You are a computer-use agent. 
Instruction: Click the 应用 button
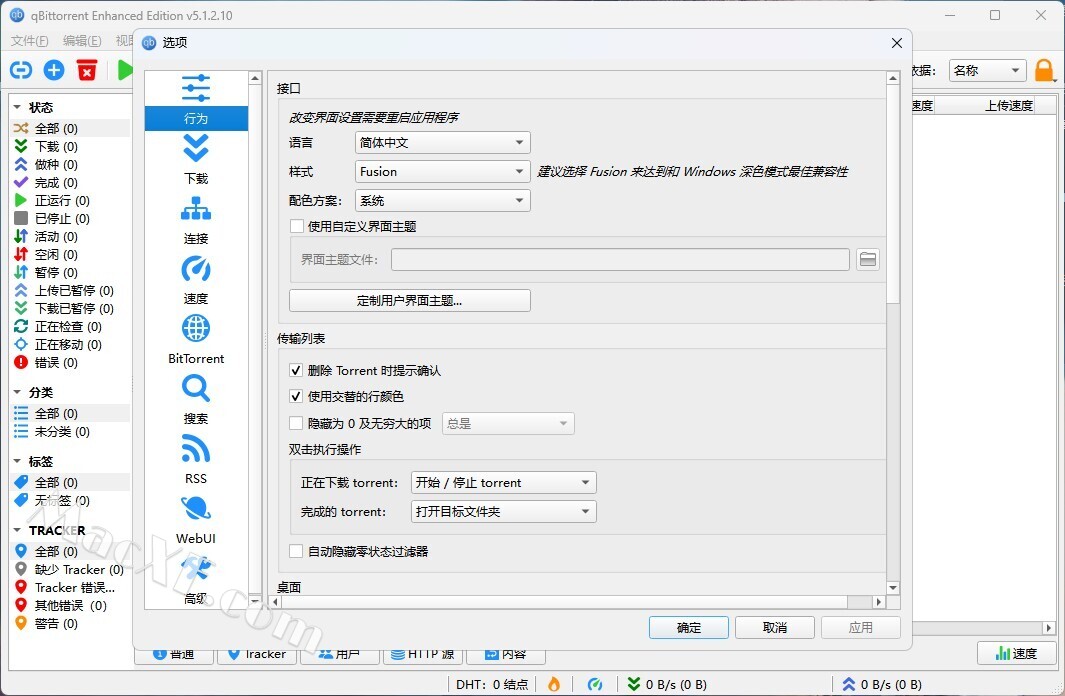[861, 627]
